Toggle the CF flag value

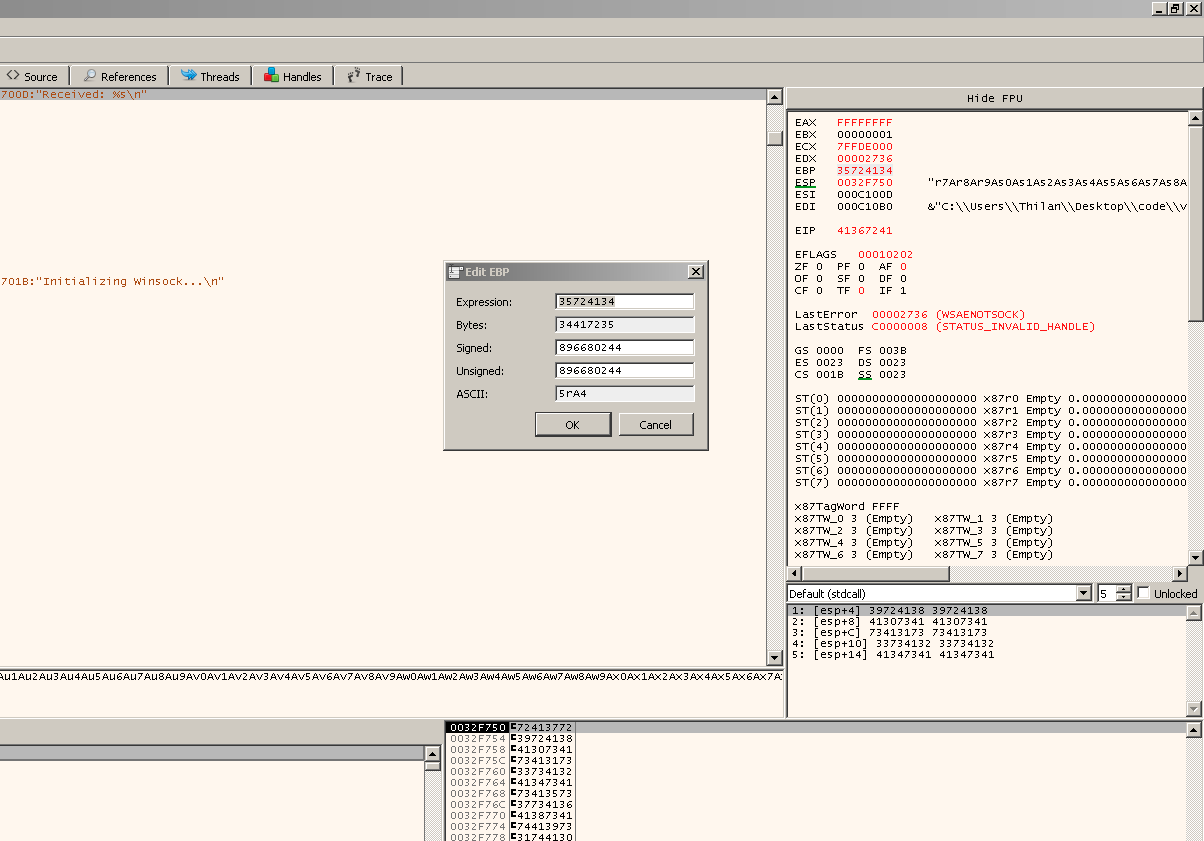tap(819, 290)
